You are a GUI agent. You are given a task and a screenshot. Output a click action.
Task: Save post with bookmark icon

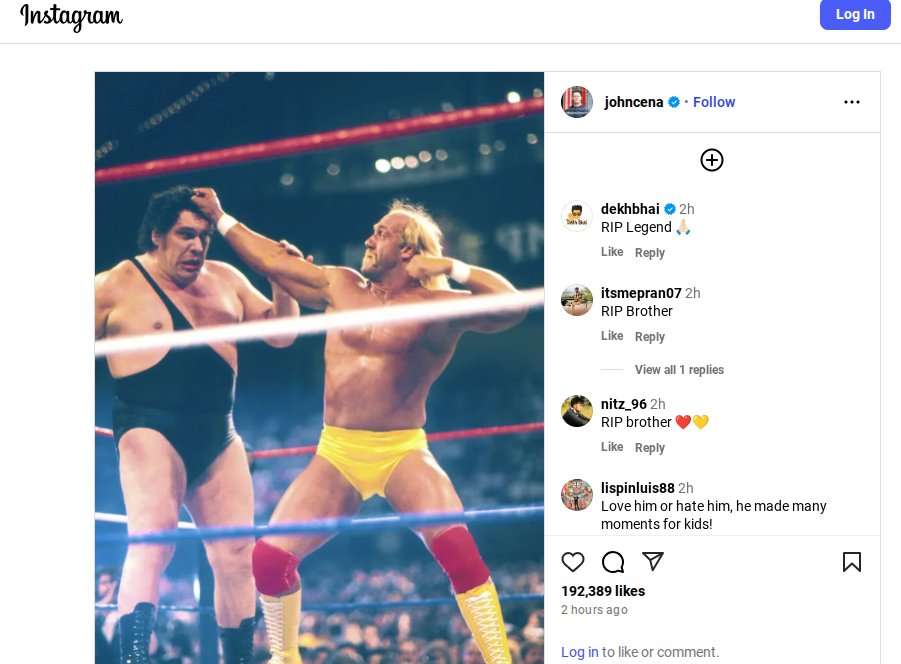852,562
